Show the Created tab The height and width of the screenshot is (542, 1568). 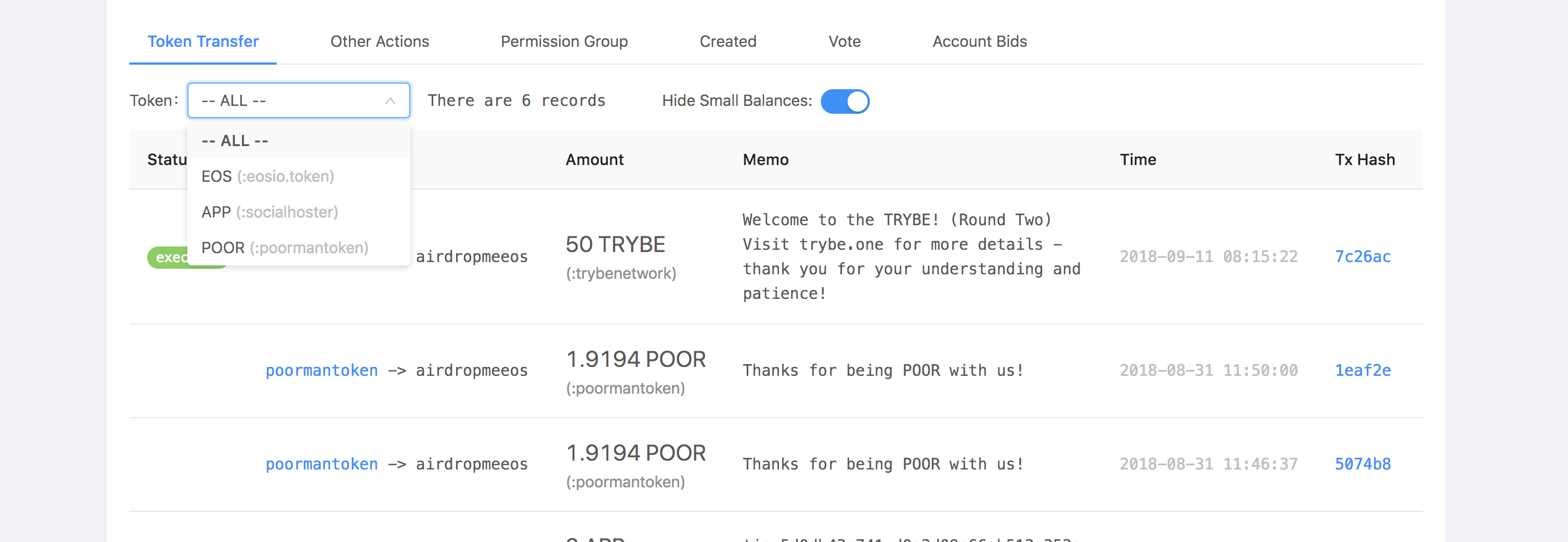[x=727, y=41]
